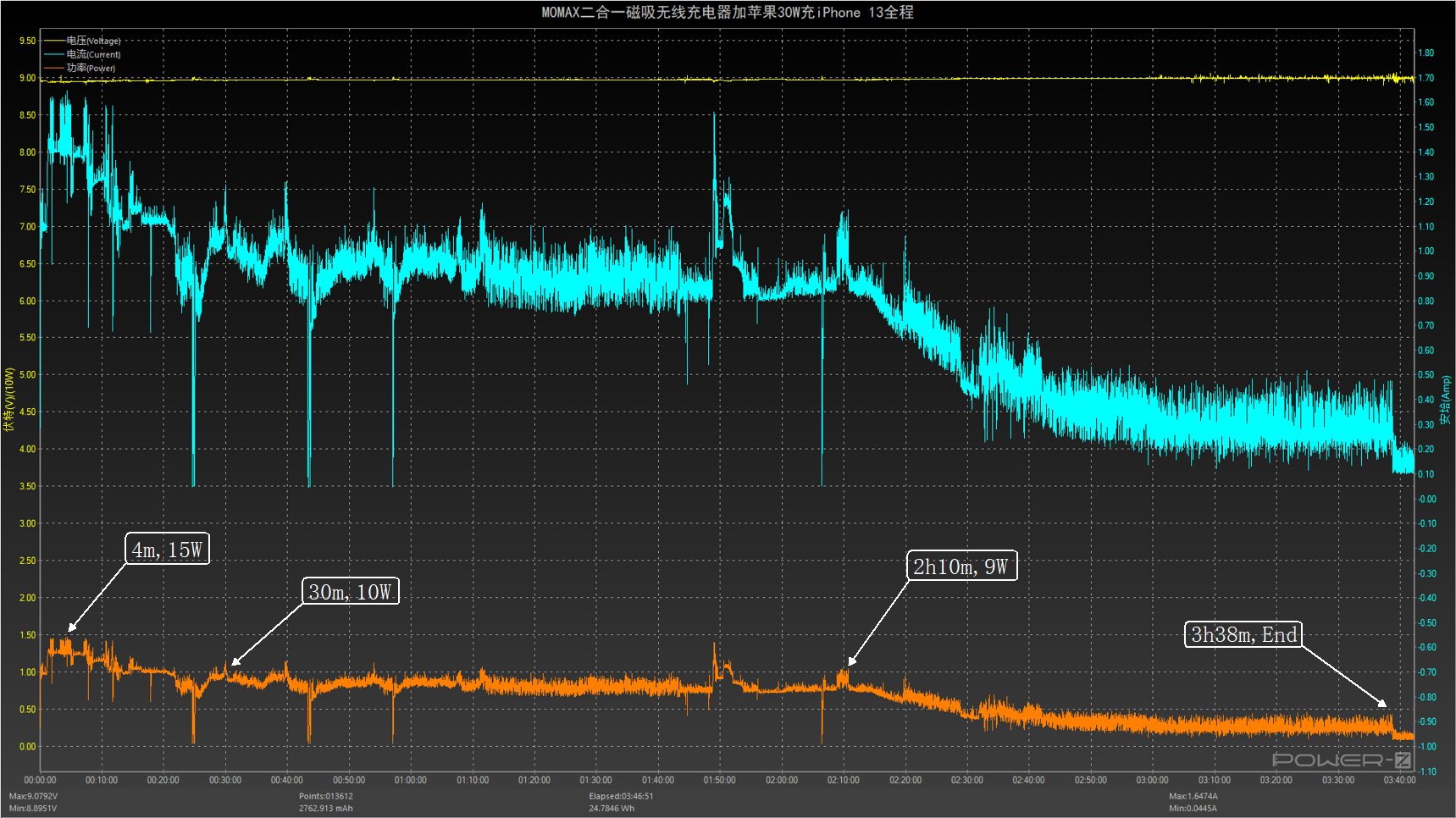
Task: Click the 伏特(V)/(10W) voltage axis label
Action: pos(9,399)
